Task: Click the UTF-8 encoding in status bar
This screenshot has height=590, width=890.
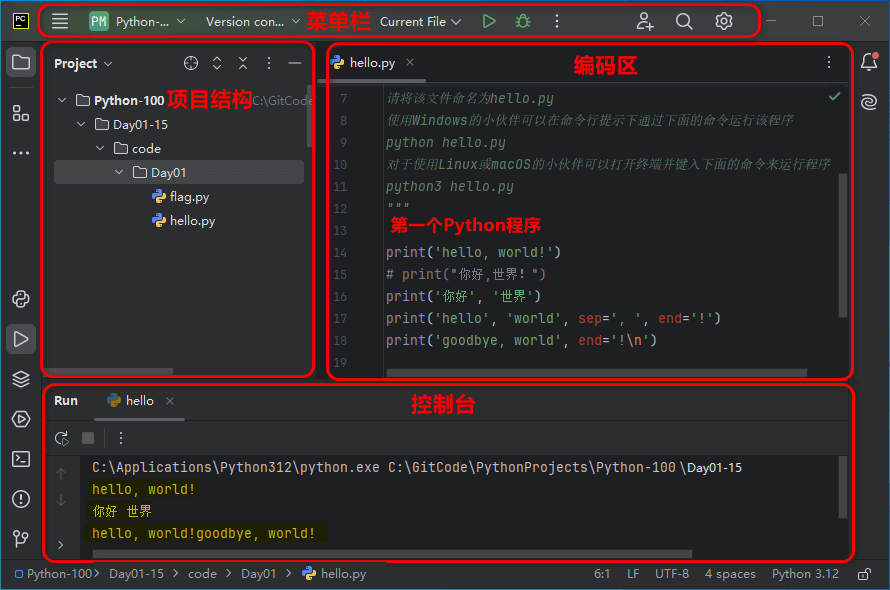Action: tap(672, 574)
